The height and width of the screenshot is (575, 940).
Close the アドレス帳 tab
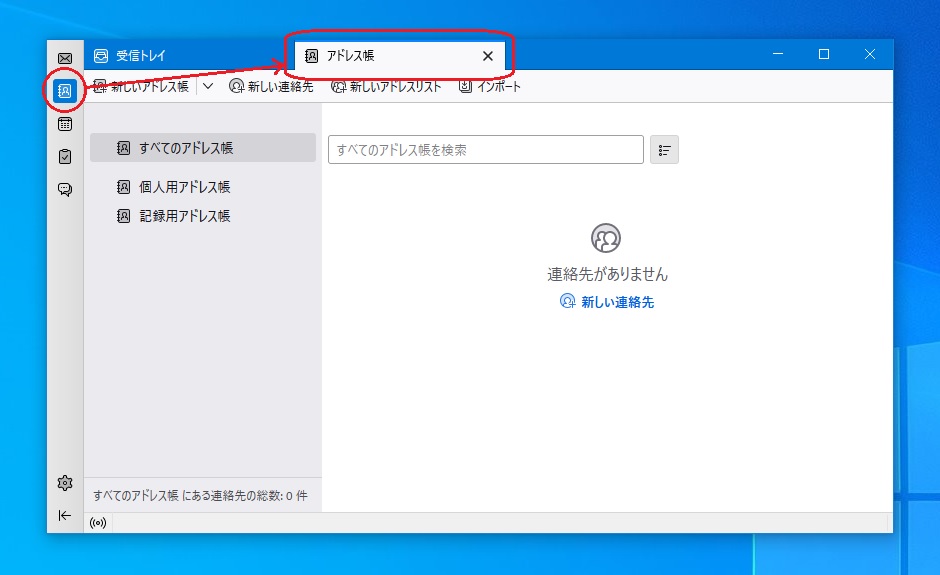(x=488, y=56)
